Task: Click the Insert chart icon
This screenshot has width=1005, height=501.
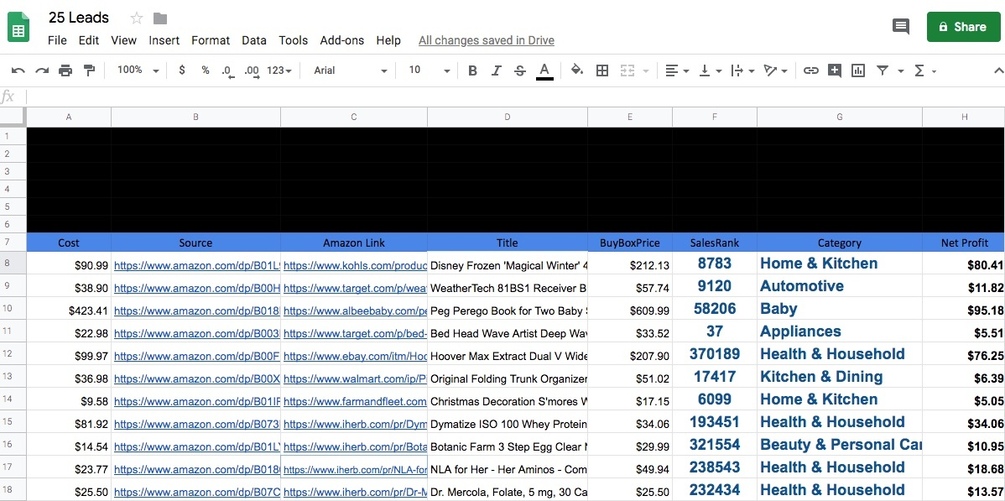Action: coord(858,70)
